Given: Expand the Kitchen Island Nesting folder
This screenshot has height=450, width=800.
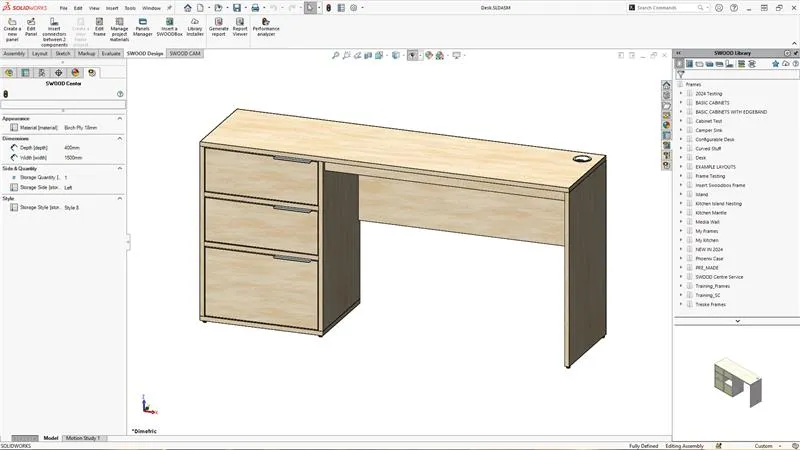Looking at the screenshot, I should click(680, 203).
